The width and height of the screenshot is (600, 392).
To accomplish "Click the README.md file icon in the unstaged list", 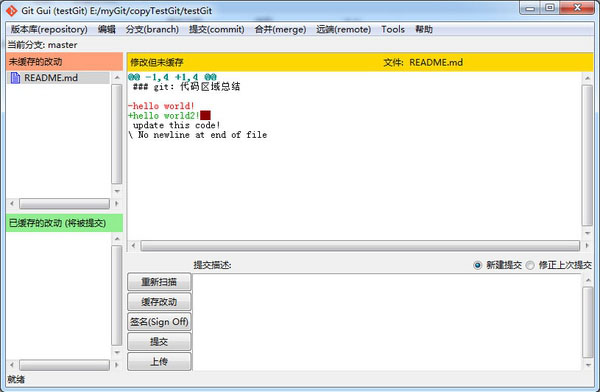I will pos(15,78).
